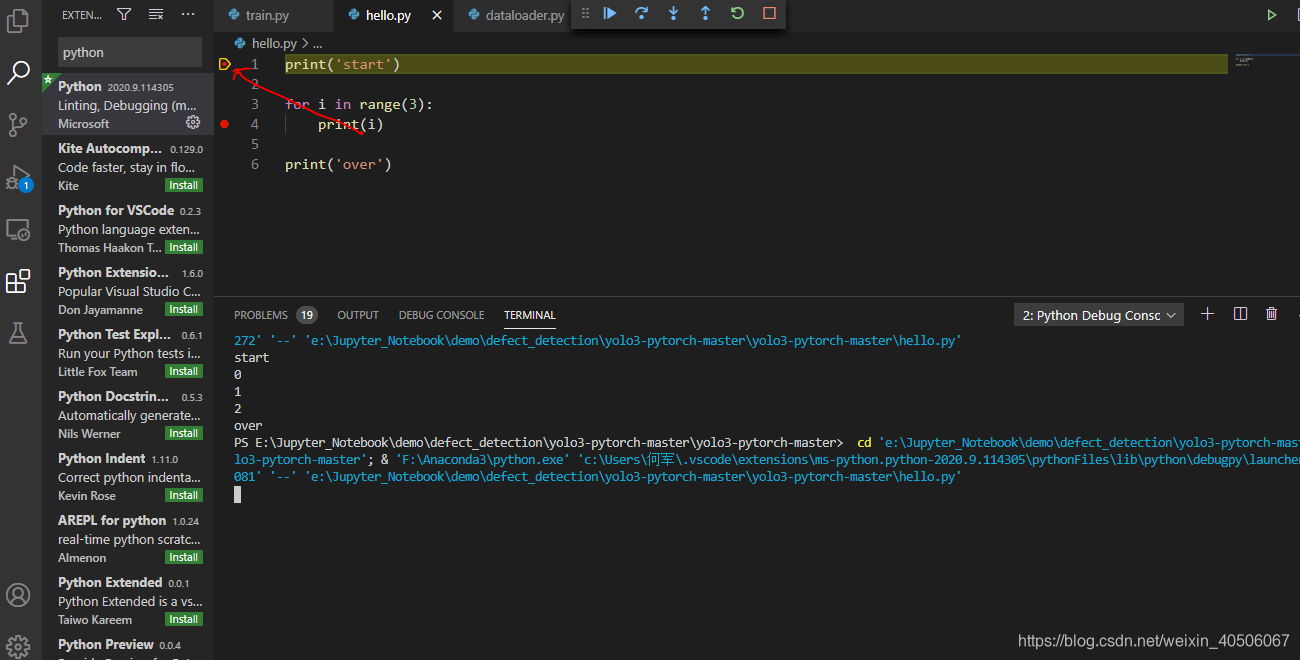Close the hello.py tab
Viewport: 1300px width, 660px height.
(x=436, y=16)
